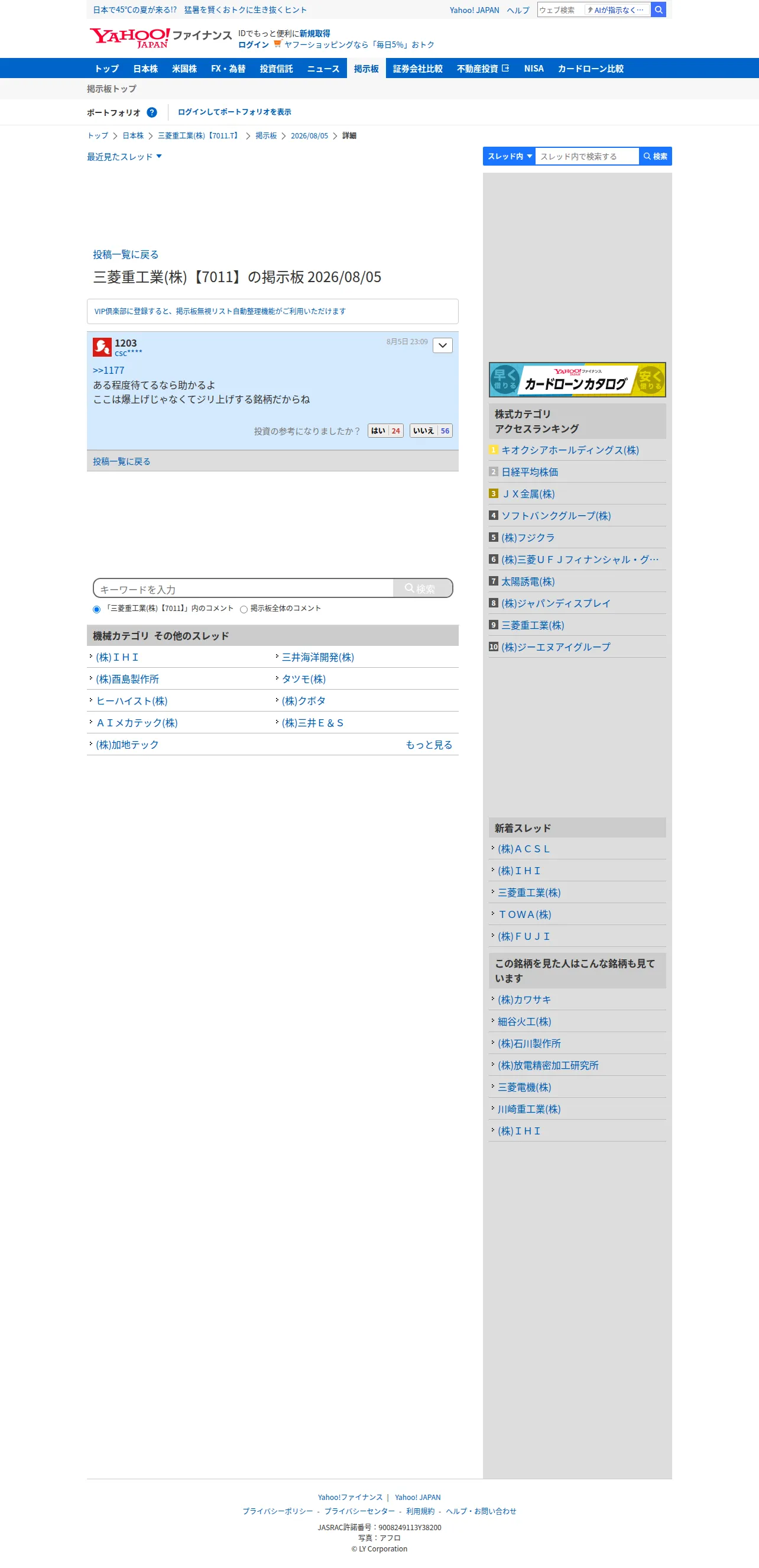Open the portfolio help question mark icon
759x1568 pixels.
pyautogui.click(x=152, y=112)
